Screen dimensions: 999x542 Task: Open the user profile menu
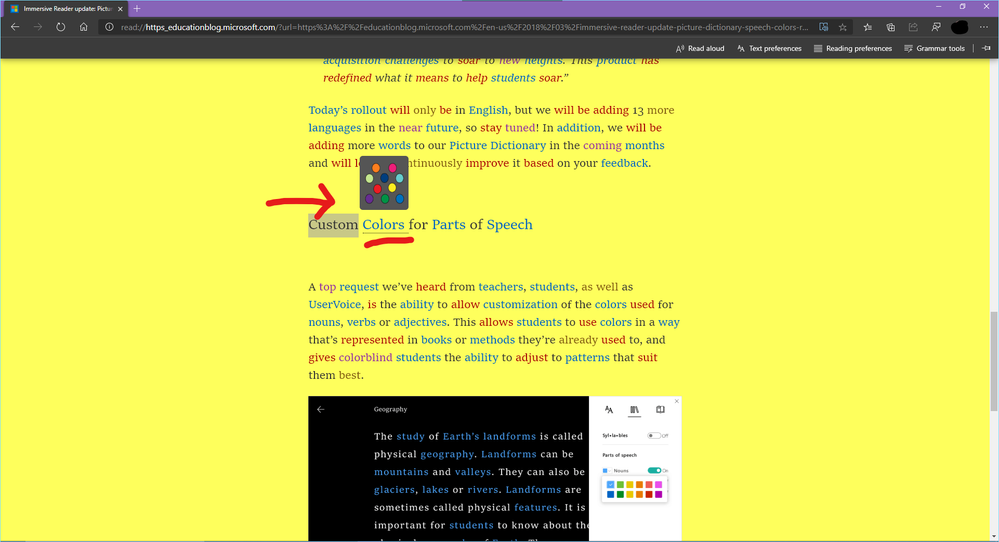[959, 27]
